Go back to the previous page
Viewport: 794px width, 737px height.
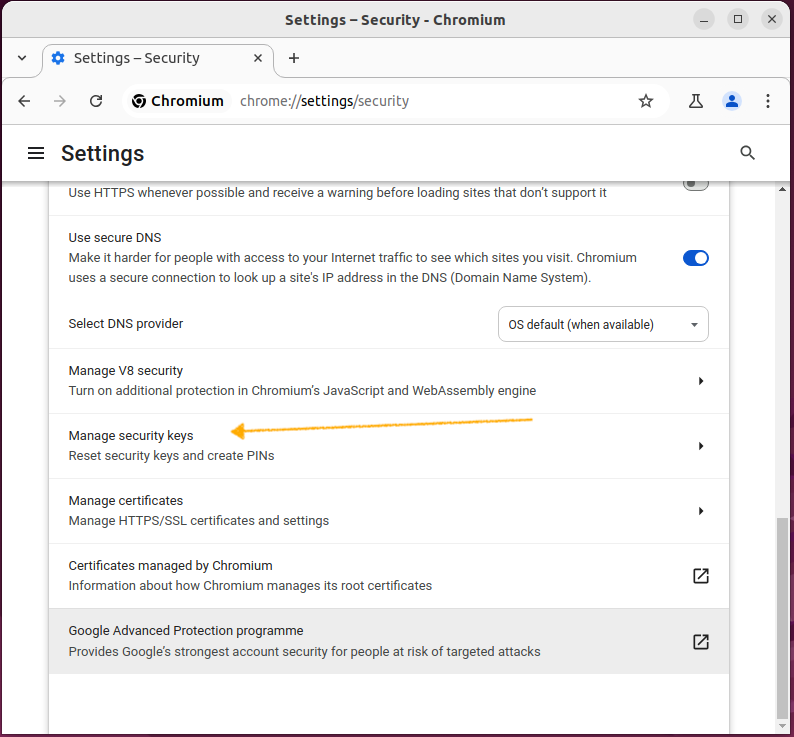(24, 101)
